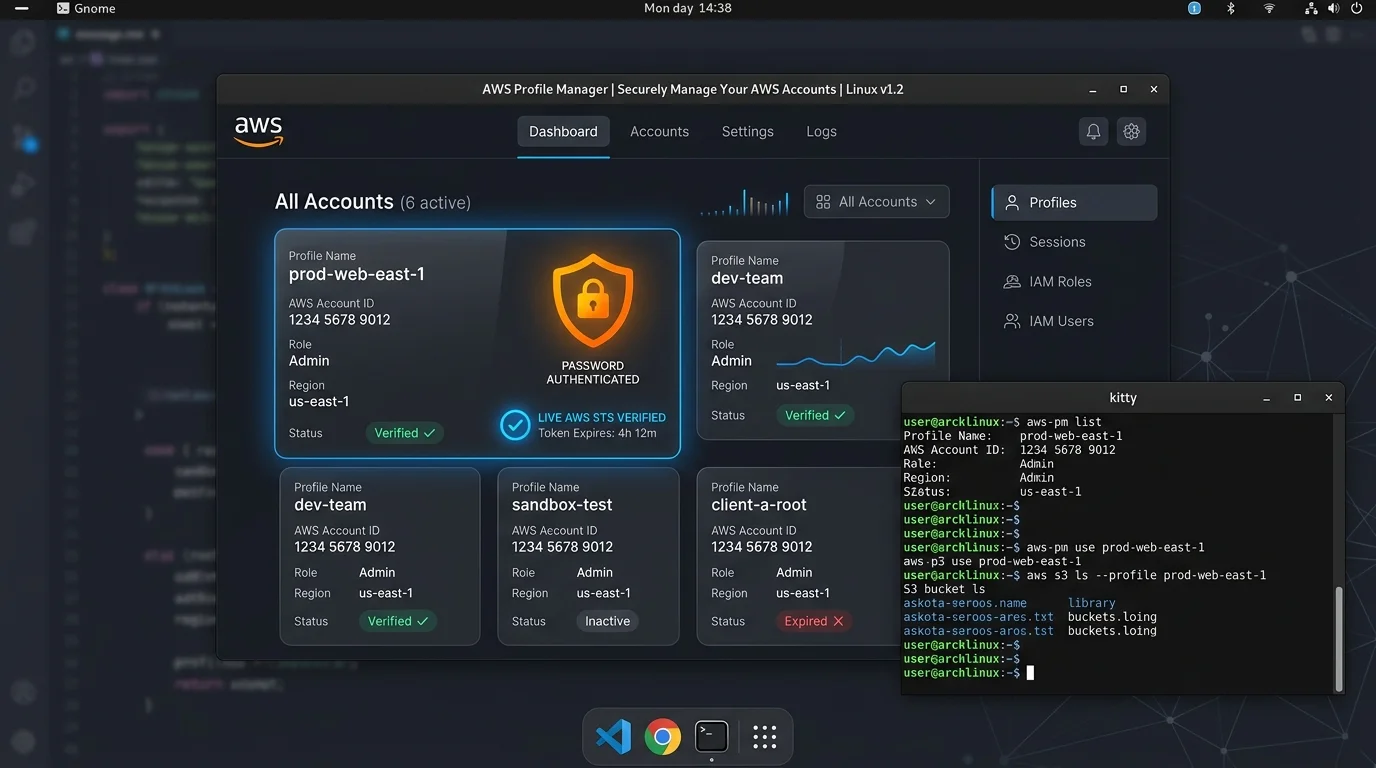Click the Verified badge on prod-web-east-1 card
The height and width of the screenshot is (768, 1376).
pos(404,433)
